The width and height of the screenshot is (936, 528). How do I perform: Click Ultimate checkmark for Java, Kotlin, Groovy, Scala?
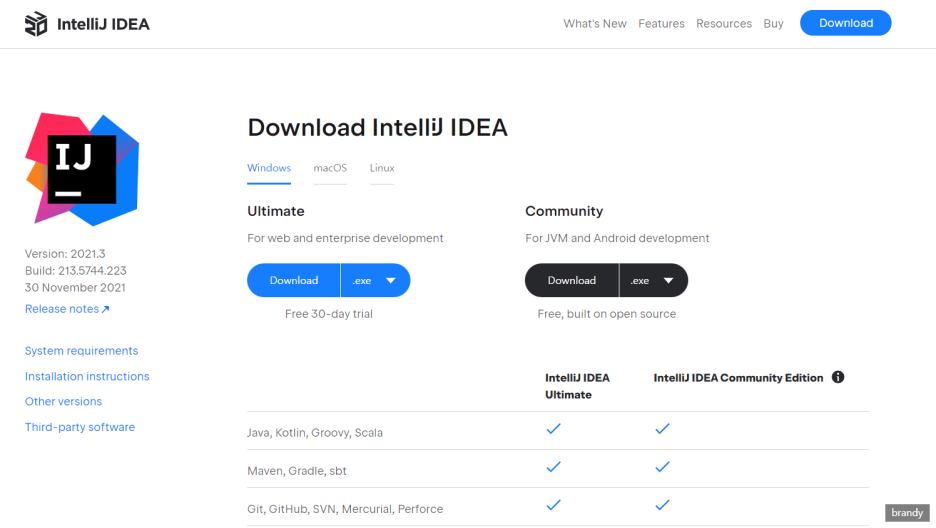point(553,428)
